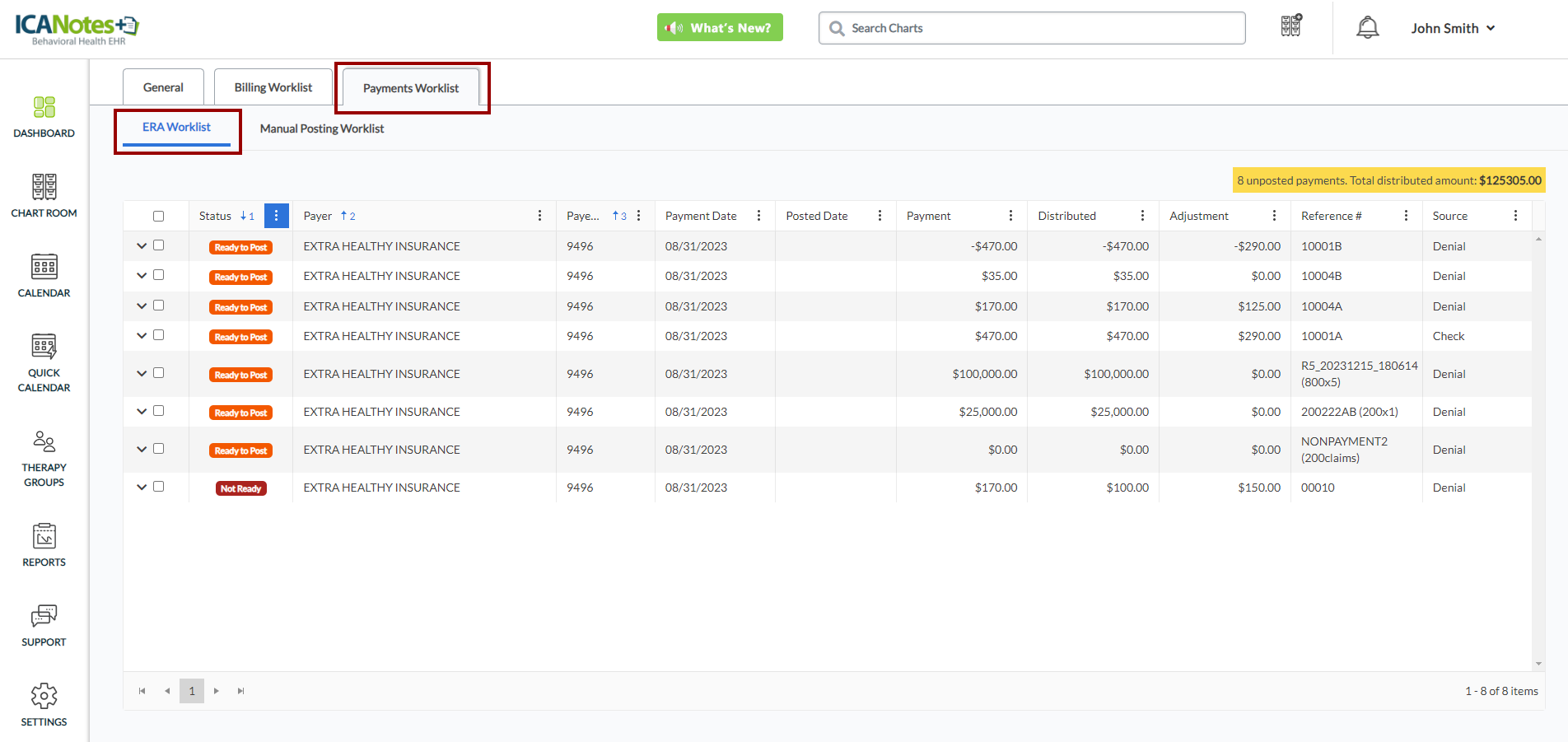Switch to the Billing Worklist tab
Image resolution: width=1568 pixels, height=742 pixels.
click(273, 87)
